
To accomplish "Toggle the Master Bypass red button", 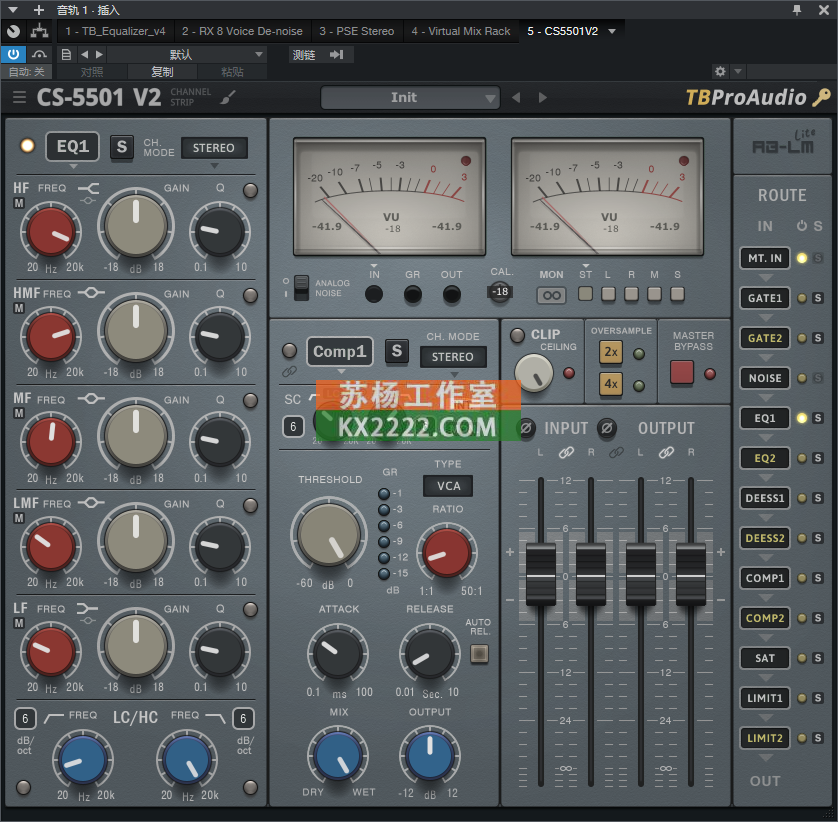I will point(682,372).
